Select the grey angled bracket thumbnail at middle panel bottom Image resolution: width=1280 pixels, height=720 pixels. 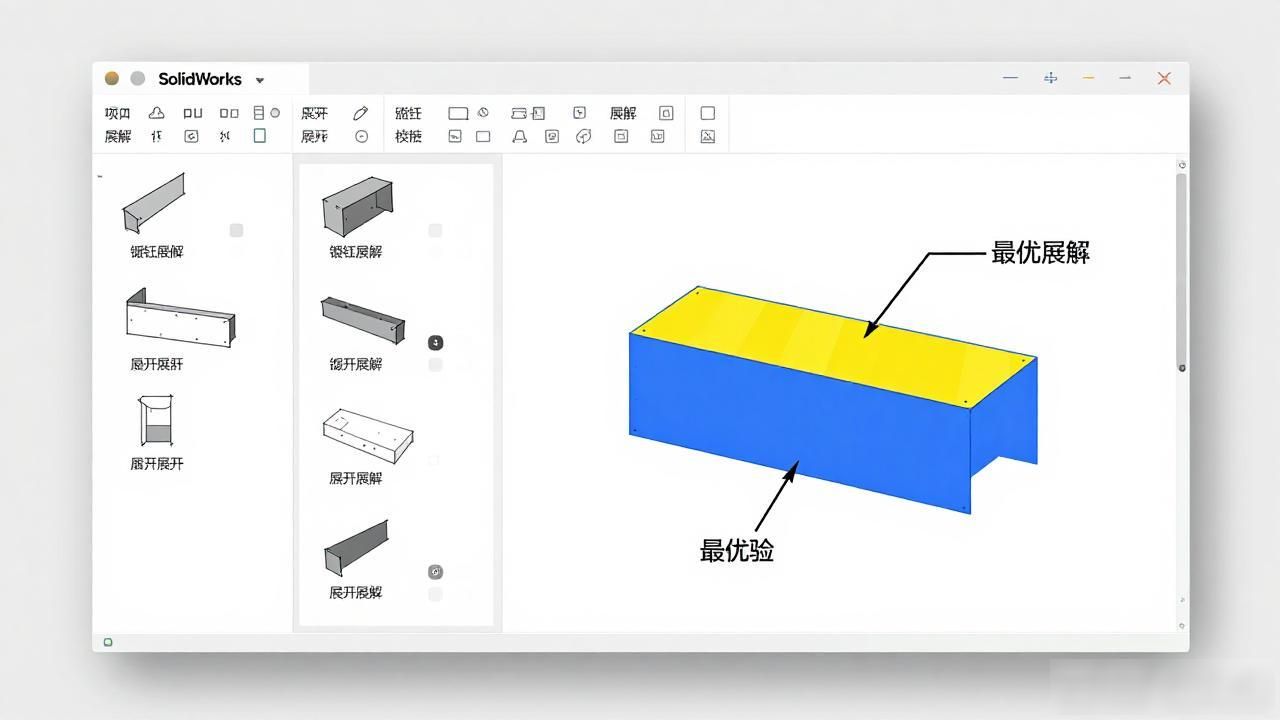[x=357, y=547]
